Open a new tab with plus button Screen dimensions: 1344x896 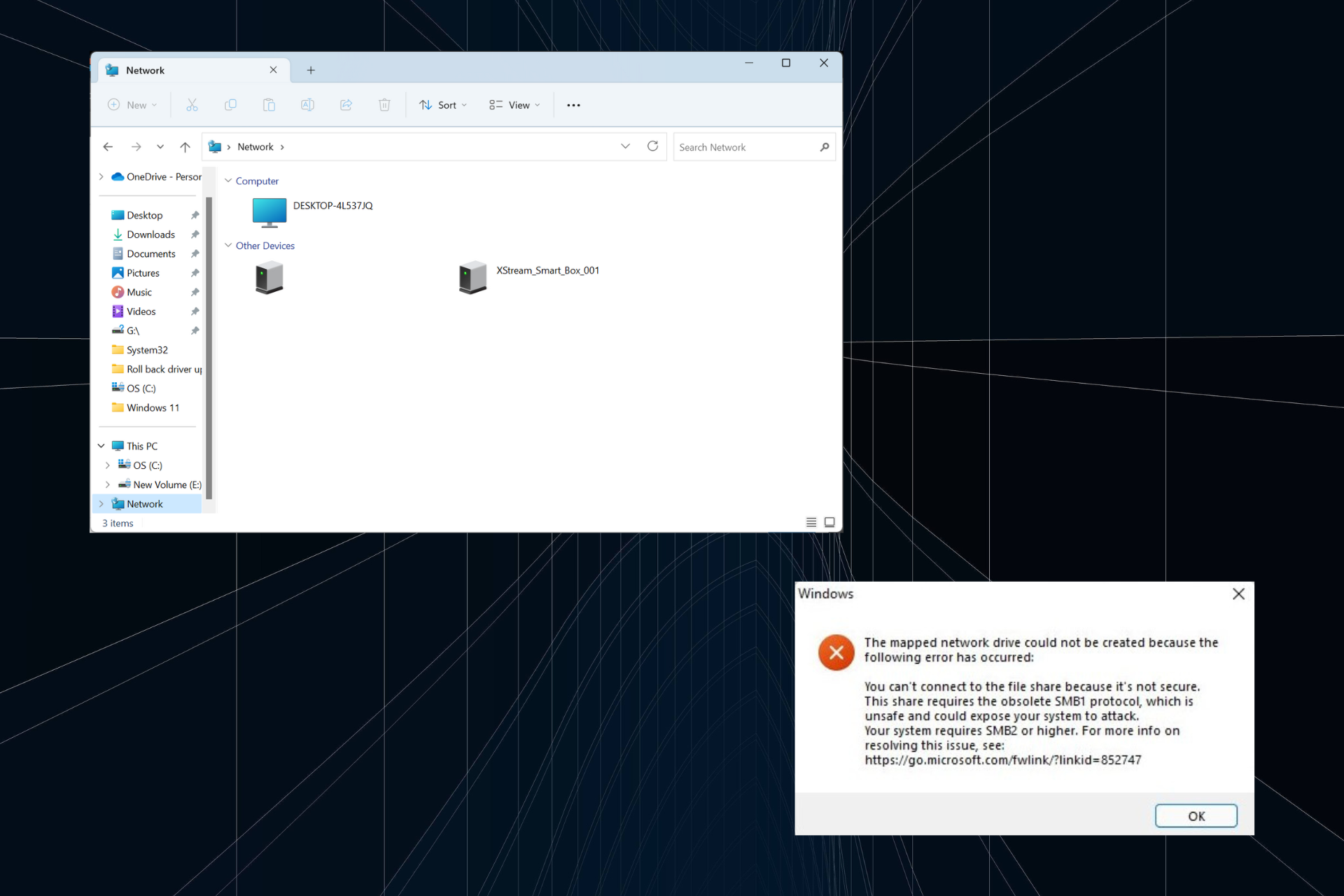coord(311,70)
